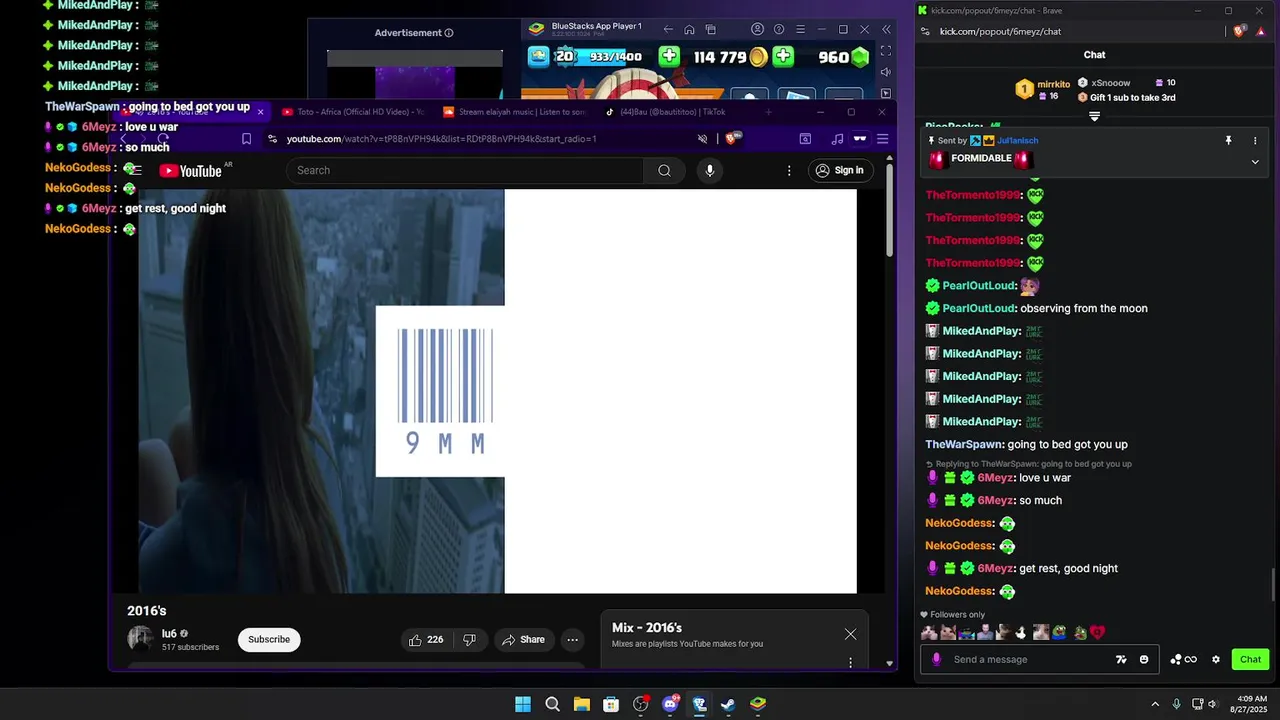Click the Chat send button
This screenshot has height=720, width=1280.
pos(1251,659)
